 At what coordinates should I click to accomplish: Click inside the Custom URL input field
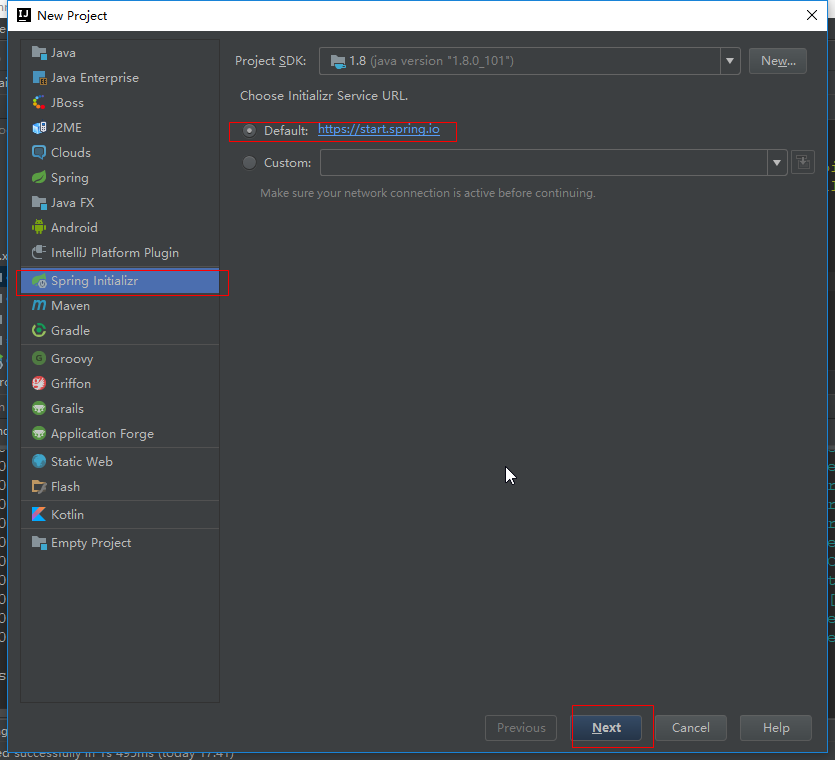coord(543,162)
